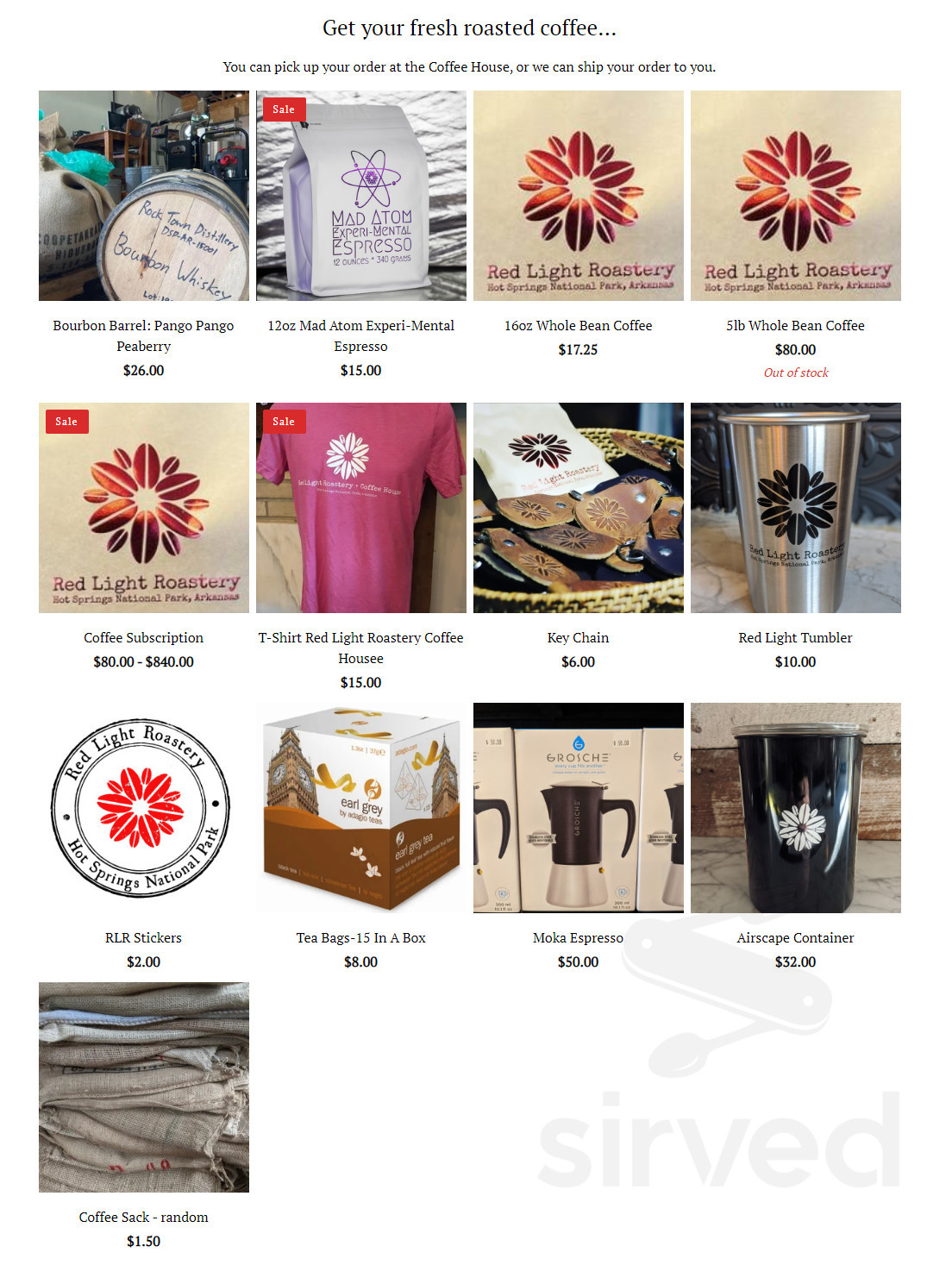Open the Key Chain basket image

click(x=579, y=508)
